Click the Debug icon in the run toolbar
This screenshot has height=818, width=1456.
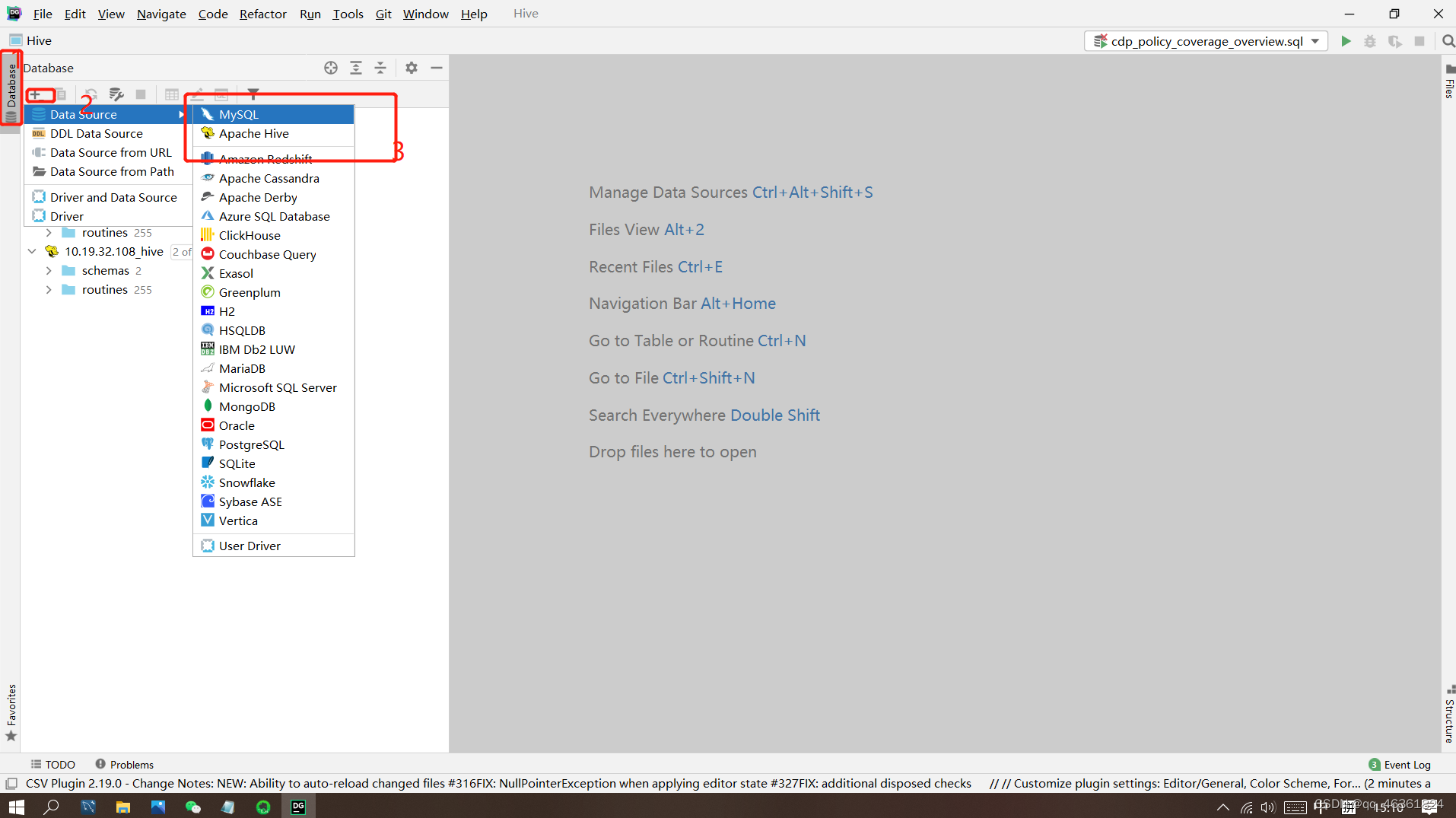1370,41
